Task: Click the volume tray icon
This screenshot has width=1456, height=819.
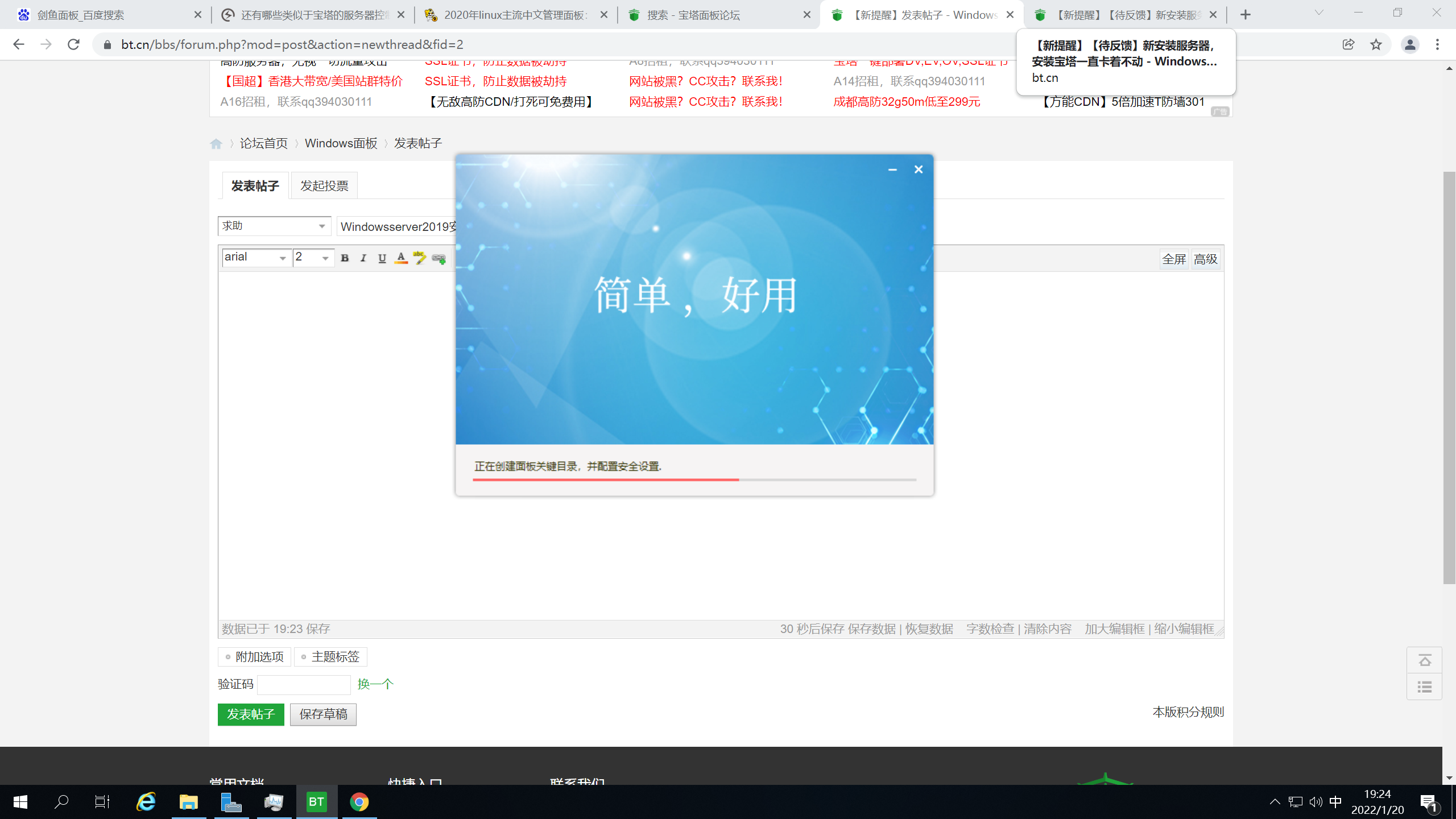Action: [x=1316, y=802]
